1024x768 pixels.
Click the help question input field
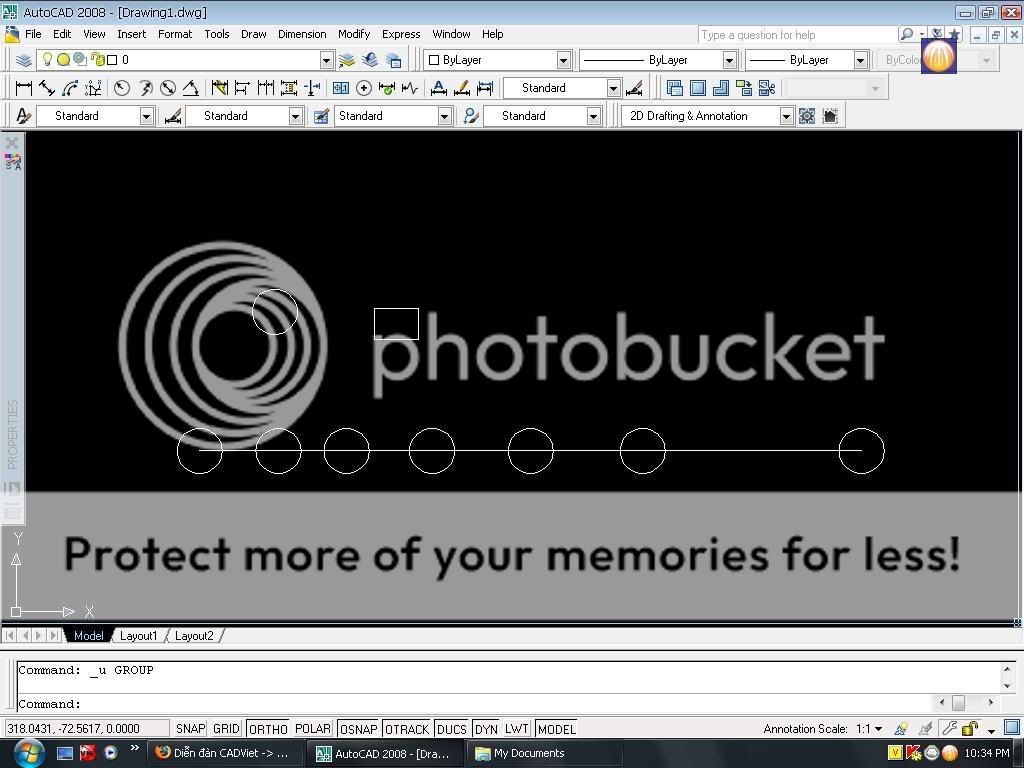[x=796, y=35]
